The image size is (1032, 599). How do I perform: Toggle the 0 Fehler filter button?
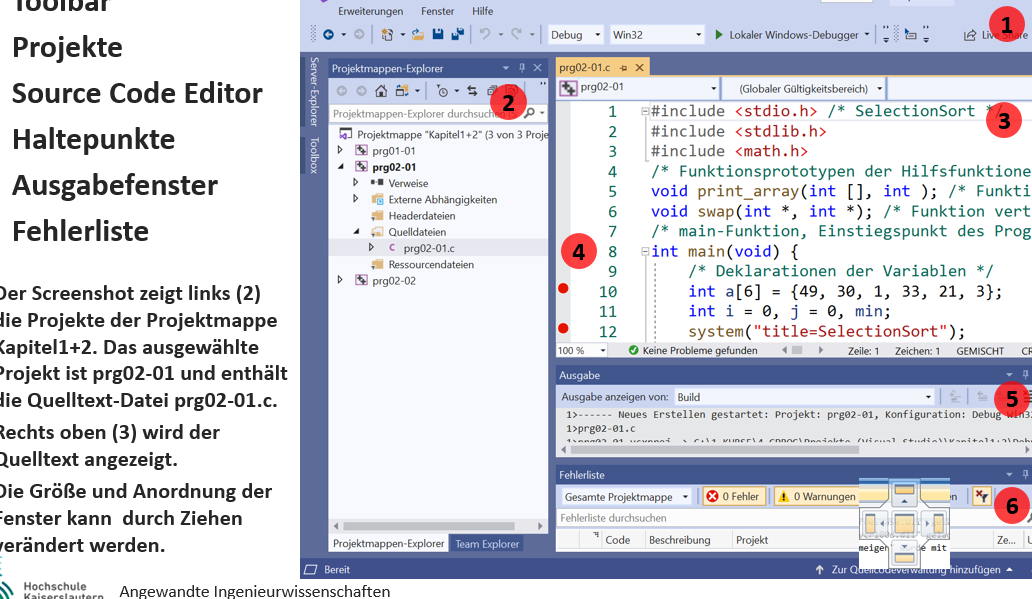732,496
